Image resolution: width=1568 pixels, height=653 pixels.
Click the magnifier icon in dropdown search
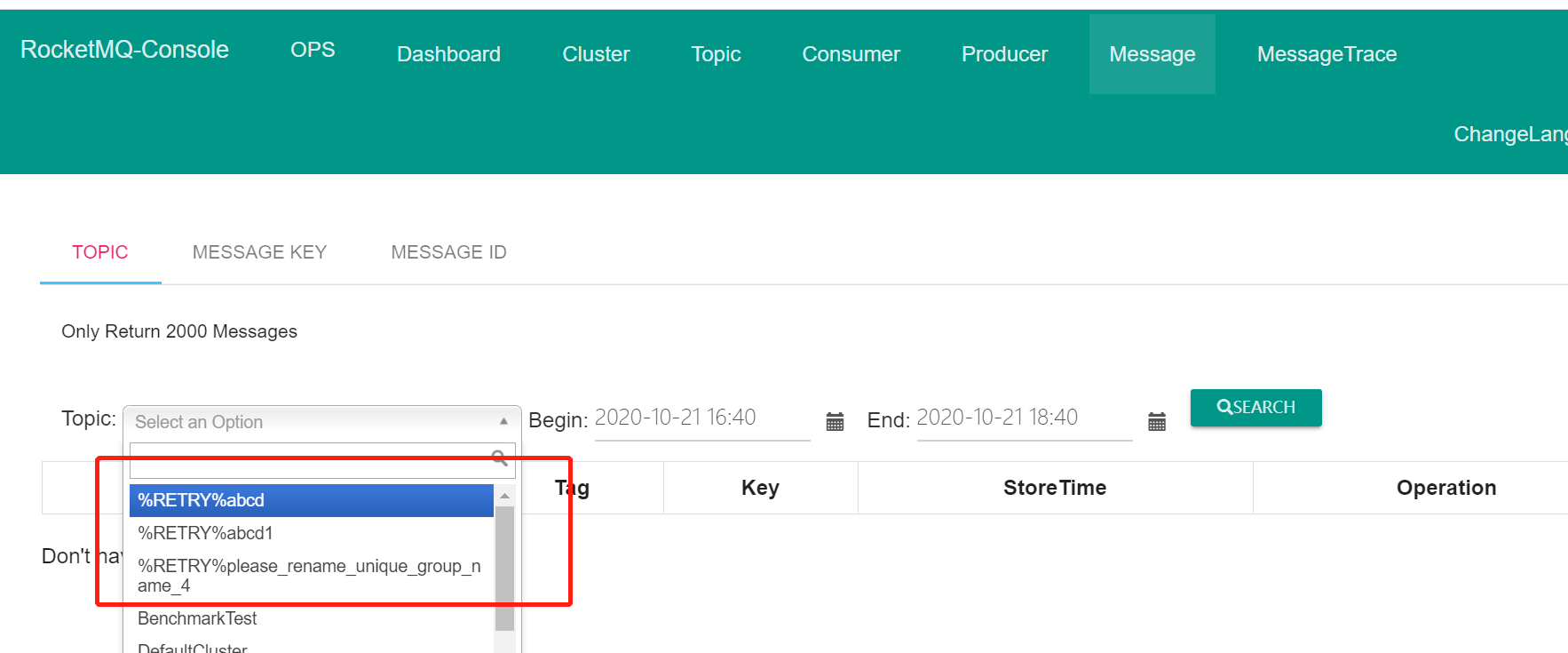[500, 458]
